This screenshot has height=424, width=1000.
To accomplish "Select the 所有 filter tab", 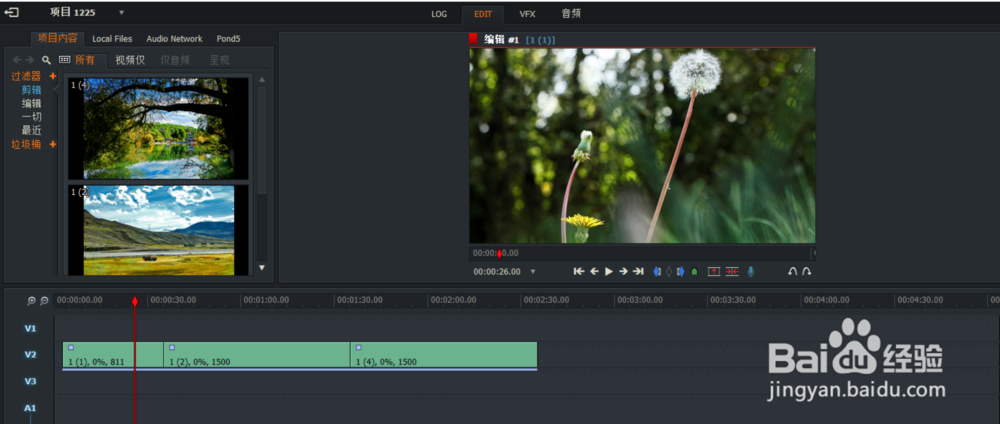I will 85,60.
